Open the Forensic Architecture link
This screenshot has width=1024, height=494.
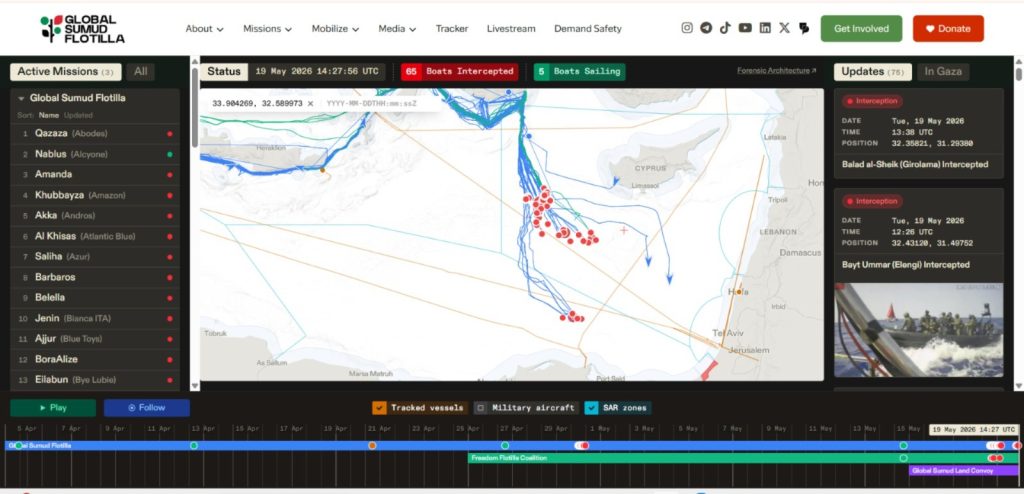[x=776, y=71]
